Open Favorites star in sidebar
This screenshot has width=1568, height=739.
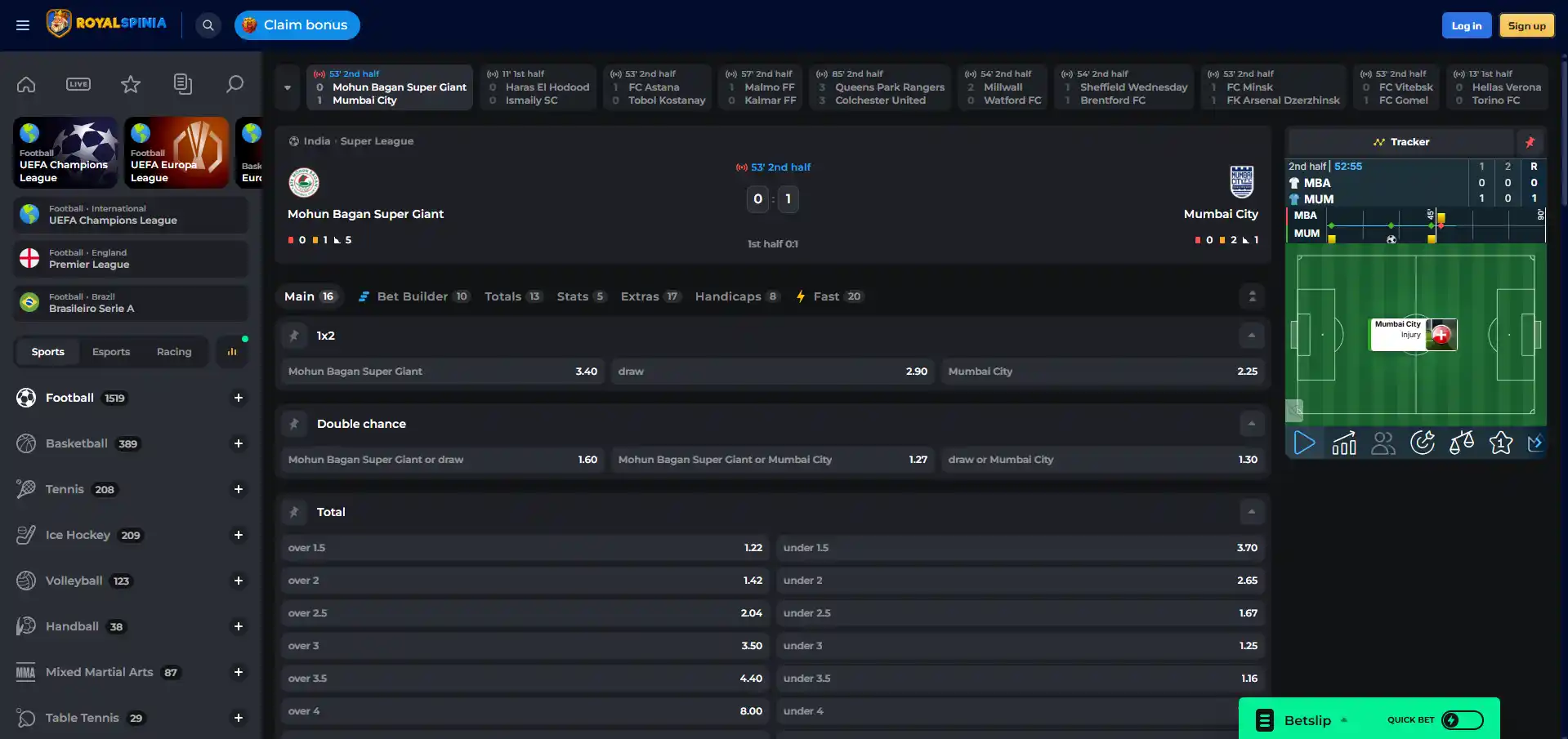coord(131,84)
